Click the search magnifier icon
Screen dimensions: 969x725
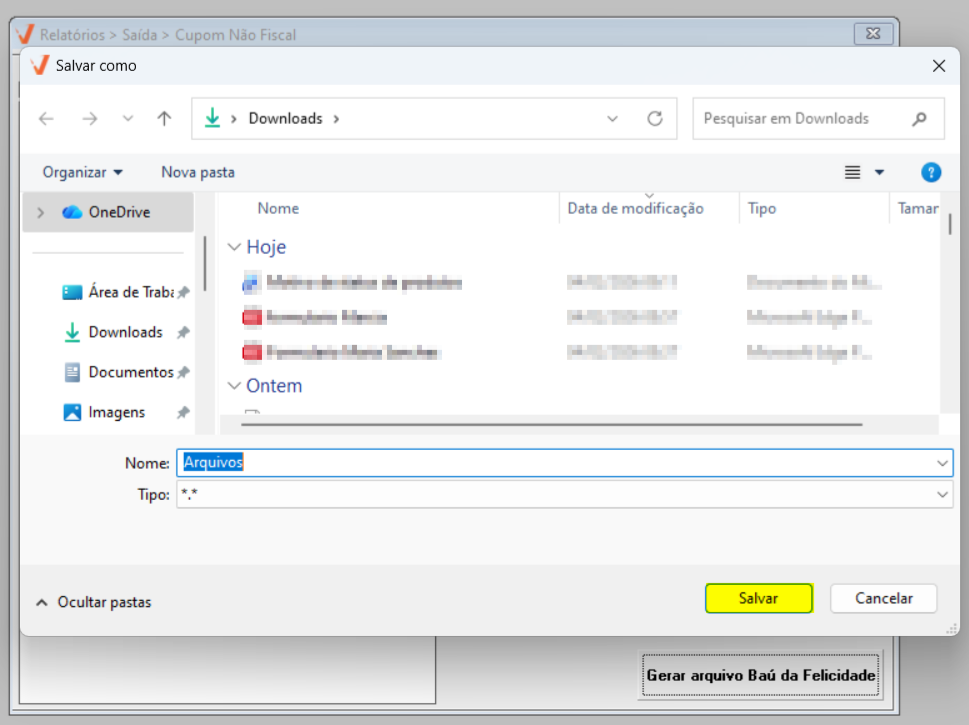(x=920, y=118)
